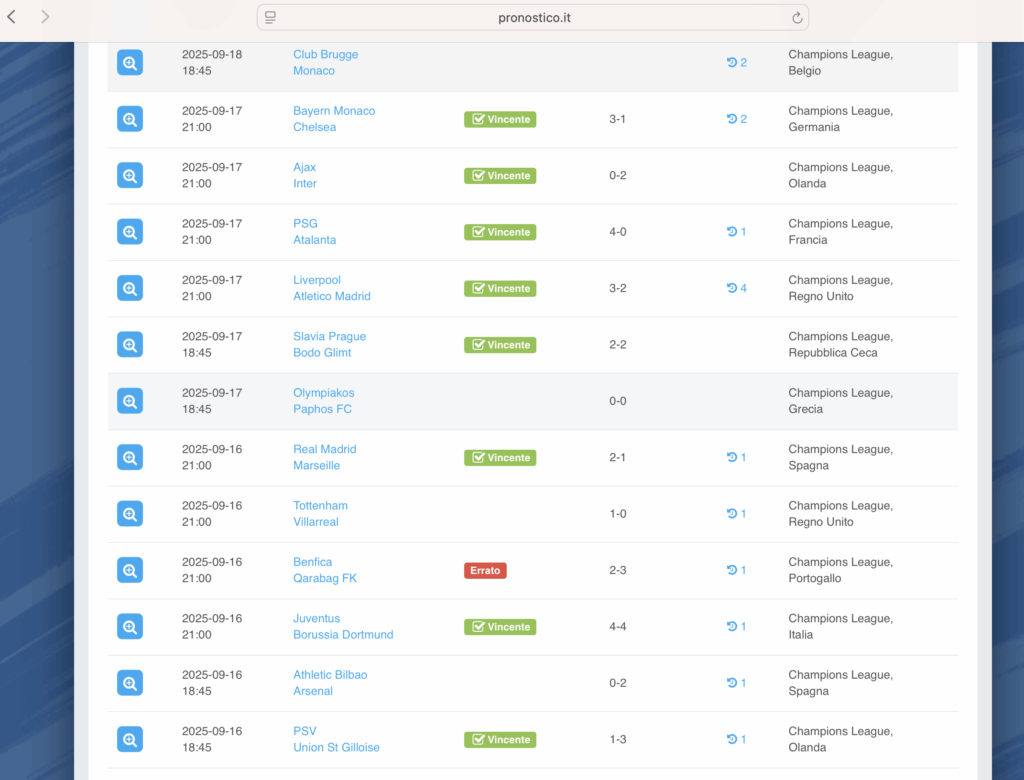Click the 4-4 score for Juventus
The height and width of the screenshot is (780, 1024).
click(618, 626)
